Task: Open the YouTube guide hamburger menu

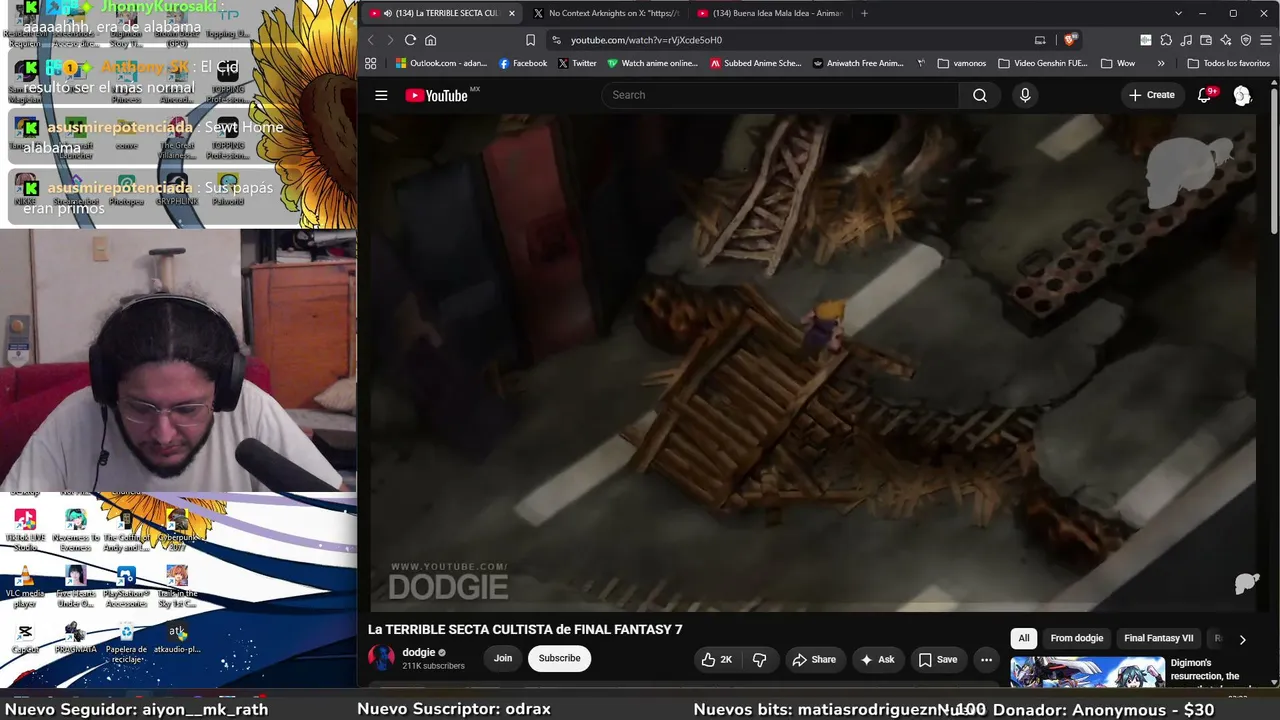Action: point(381,95)
